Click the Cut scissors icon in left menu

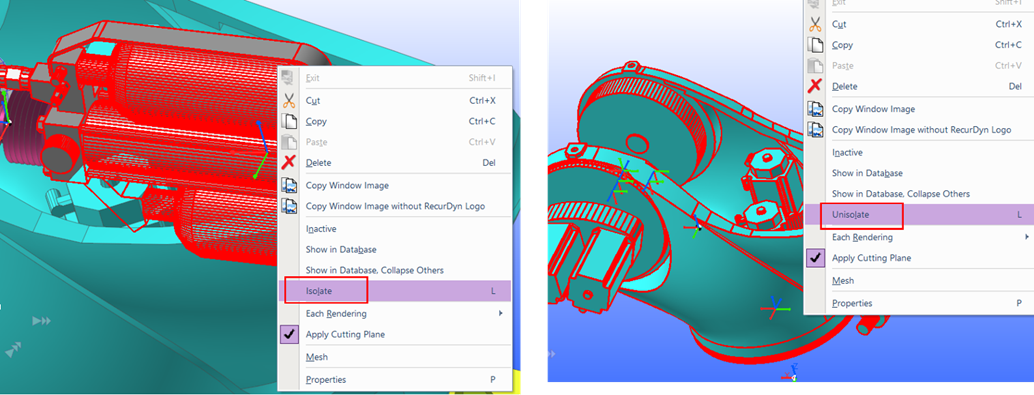pos(289,100)
